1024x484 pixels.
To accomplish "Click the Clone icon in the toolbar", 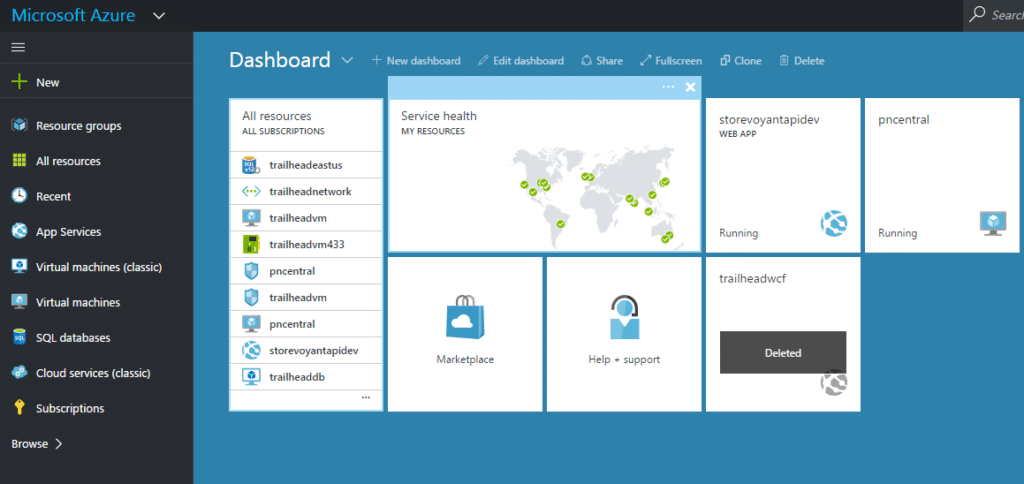I will point(724,61).
